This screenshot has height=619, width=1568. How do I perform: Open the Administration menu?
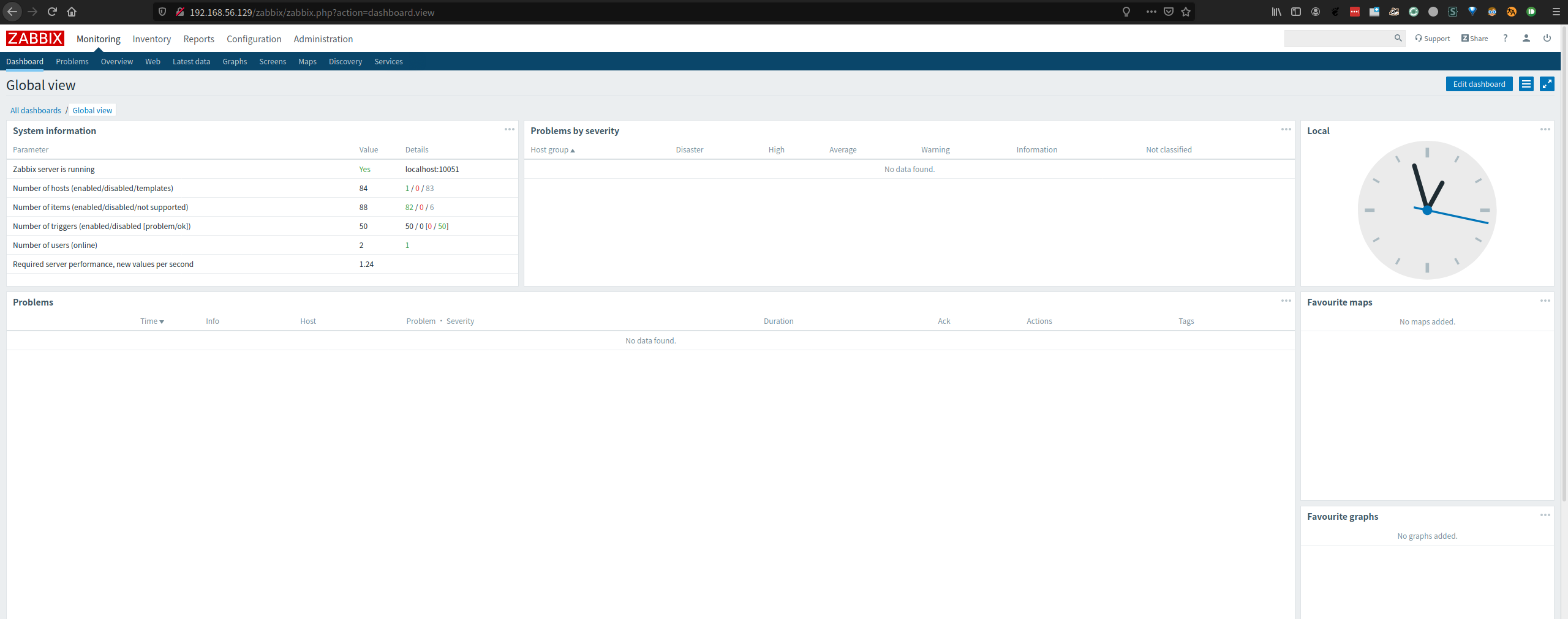coord(323,39)
